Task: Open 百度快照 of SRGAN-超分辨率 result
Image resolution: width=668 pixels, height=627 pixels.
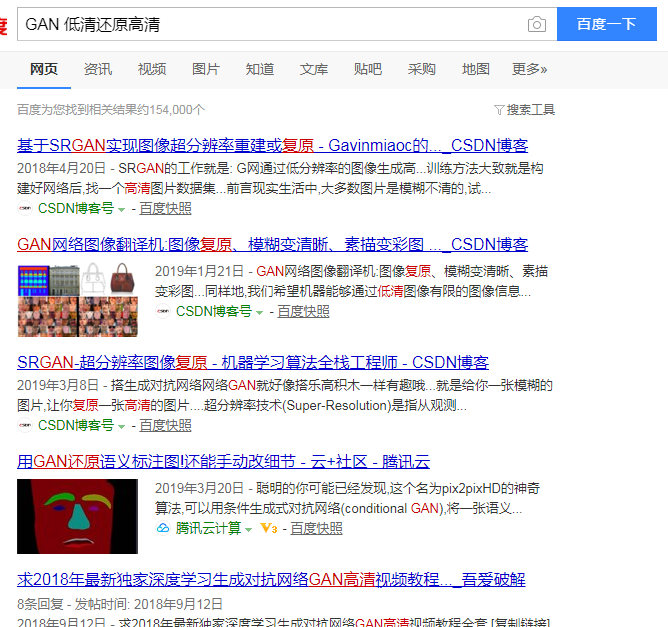Action: 165,425
